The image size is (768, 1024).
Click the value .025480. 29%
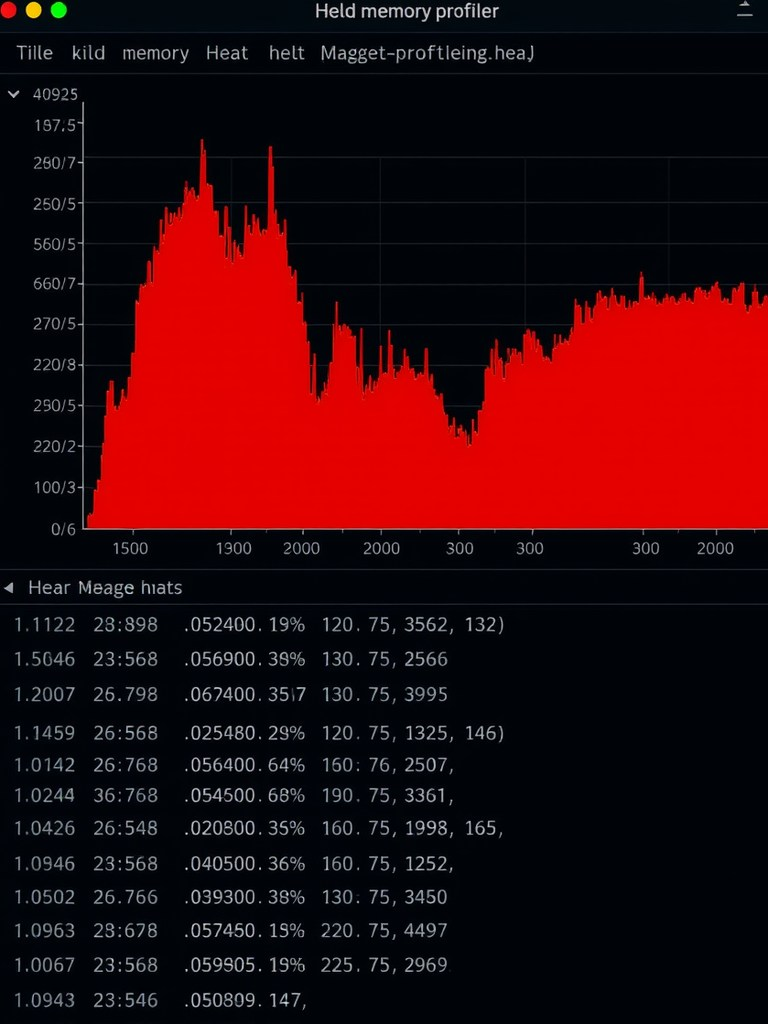click(244, 733)
